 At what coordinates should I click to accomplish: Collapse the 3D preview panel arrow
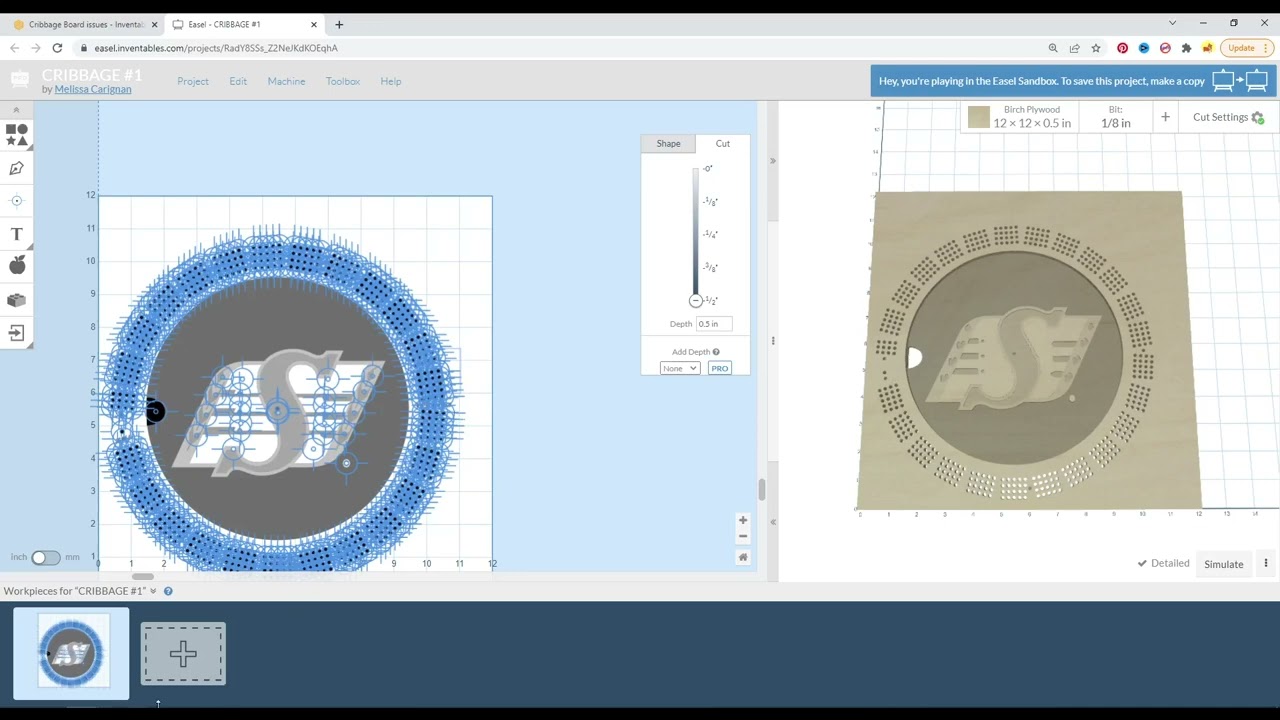click(773, 161)
